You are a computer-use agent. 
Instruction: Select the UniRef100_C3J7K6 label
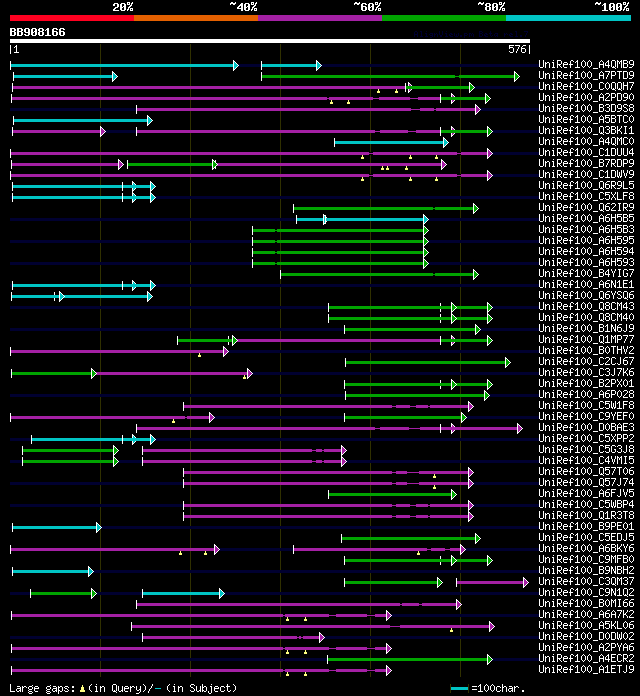tap(586, 372)
